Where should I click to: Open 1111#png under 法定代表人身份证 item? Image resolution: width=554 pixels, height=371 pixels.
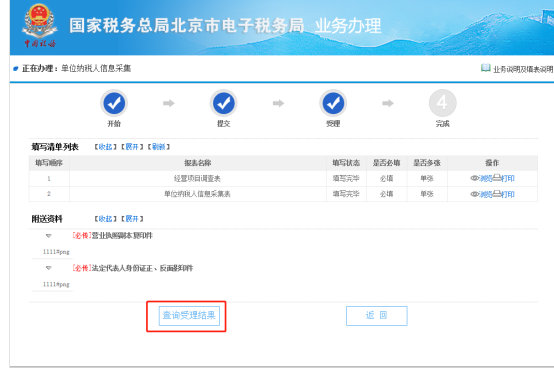56,284
